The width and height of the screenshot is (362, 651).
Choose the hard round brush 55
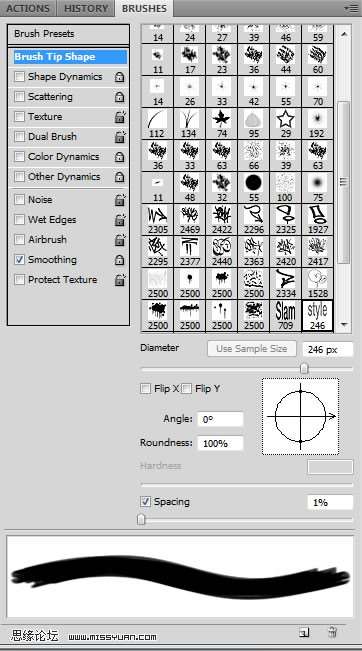point(254,188)
